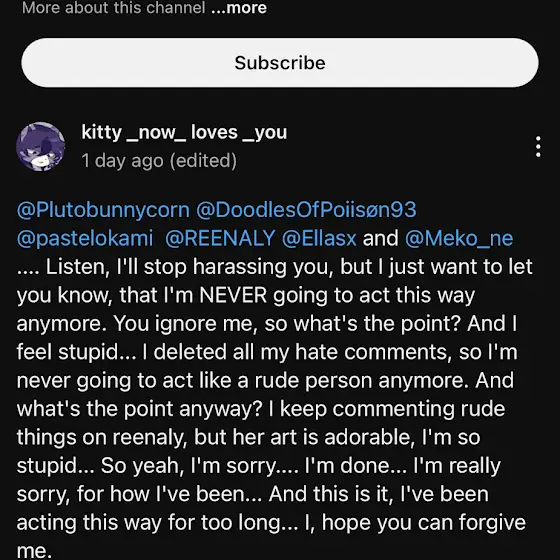The image size is (560, 560).
Task: Open the @DoodlesOfPoiisøn93 mention
Action: click(306, 210)
